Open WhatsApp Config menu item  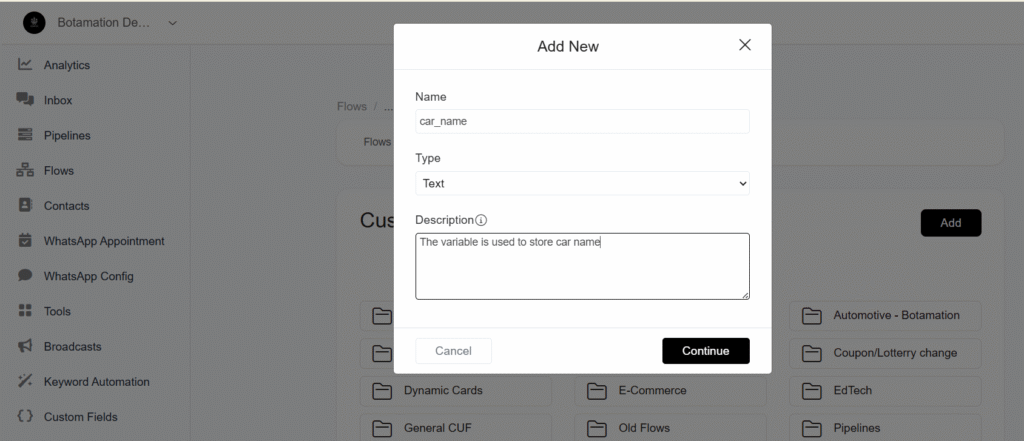pos(88,276)
